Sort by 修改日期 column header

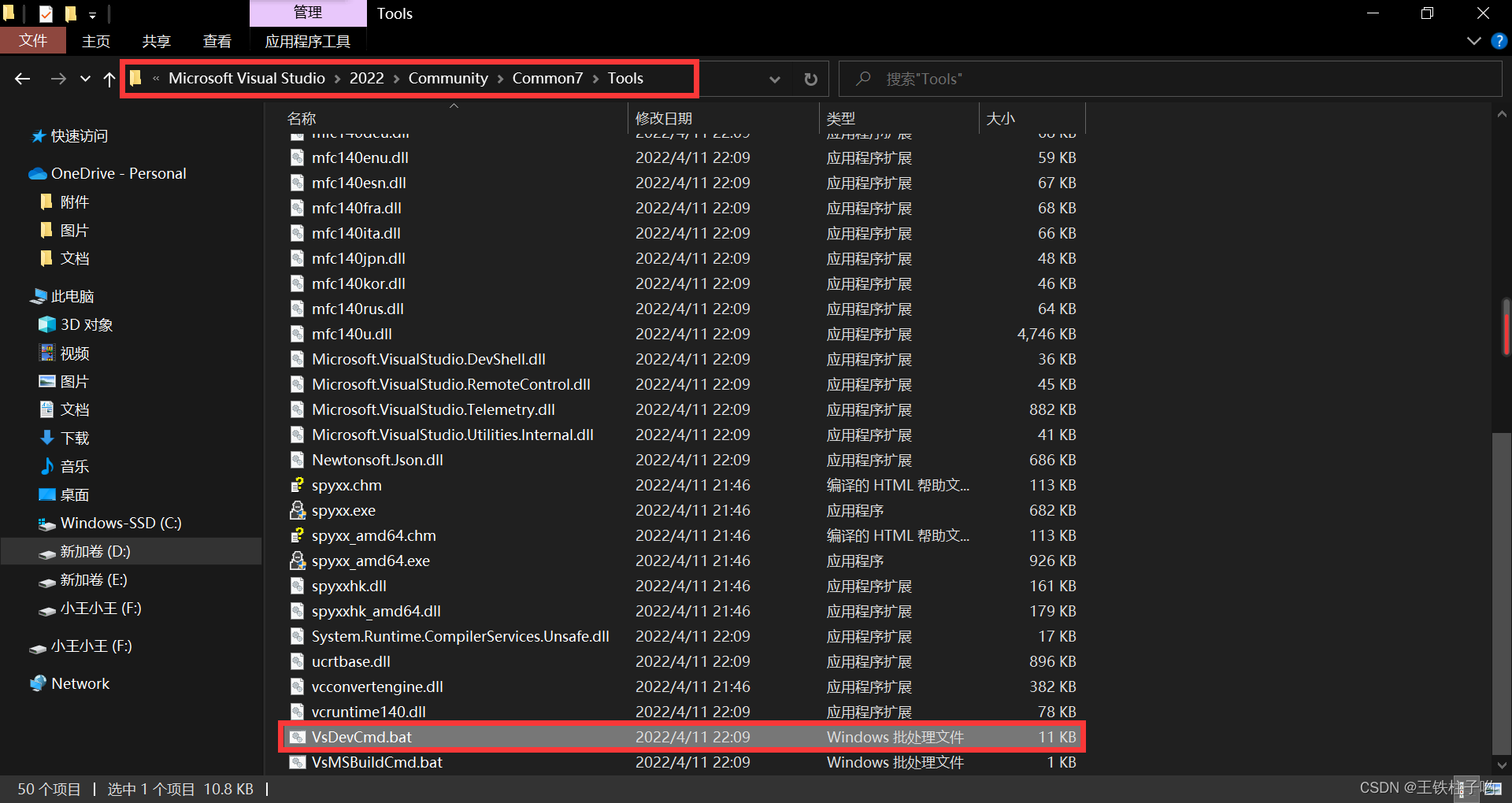[x=664, y=118]
